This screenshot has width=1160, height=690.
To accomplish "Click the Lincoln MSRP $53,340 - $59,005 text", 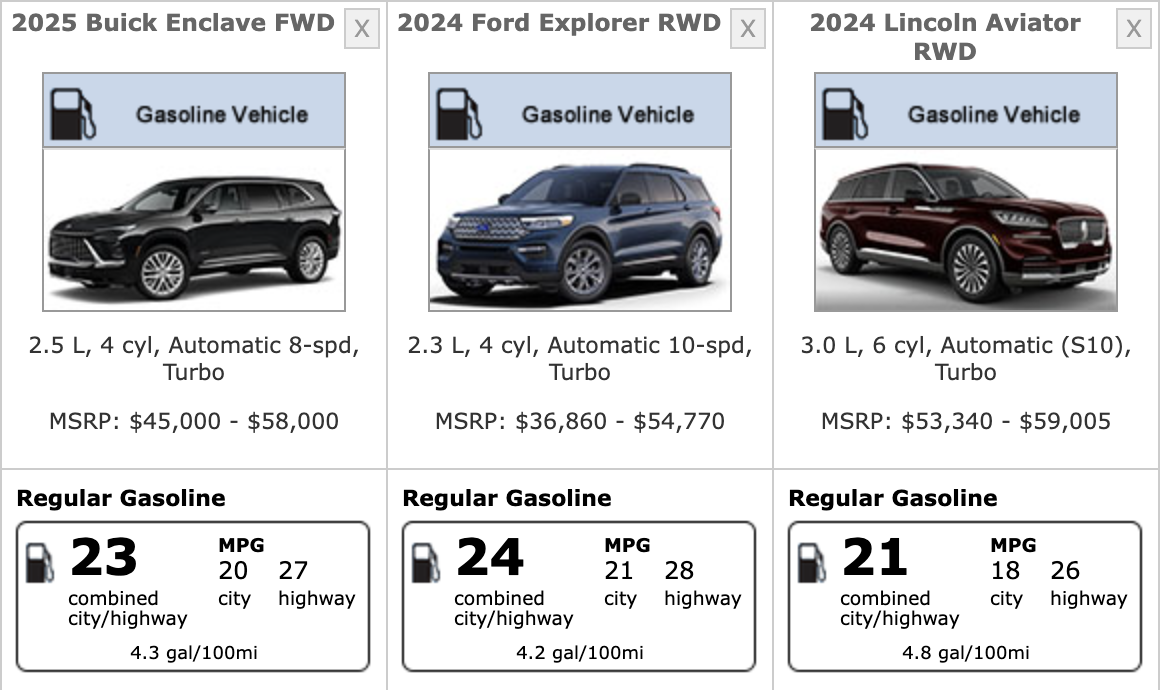I will click(x=966, y=421).
